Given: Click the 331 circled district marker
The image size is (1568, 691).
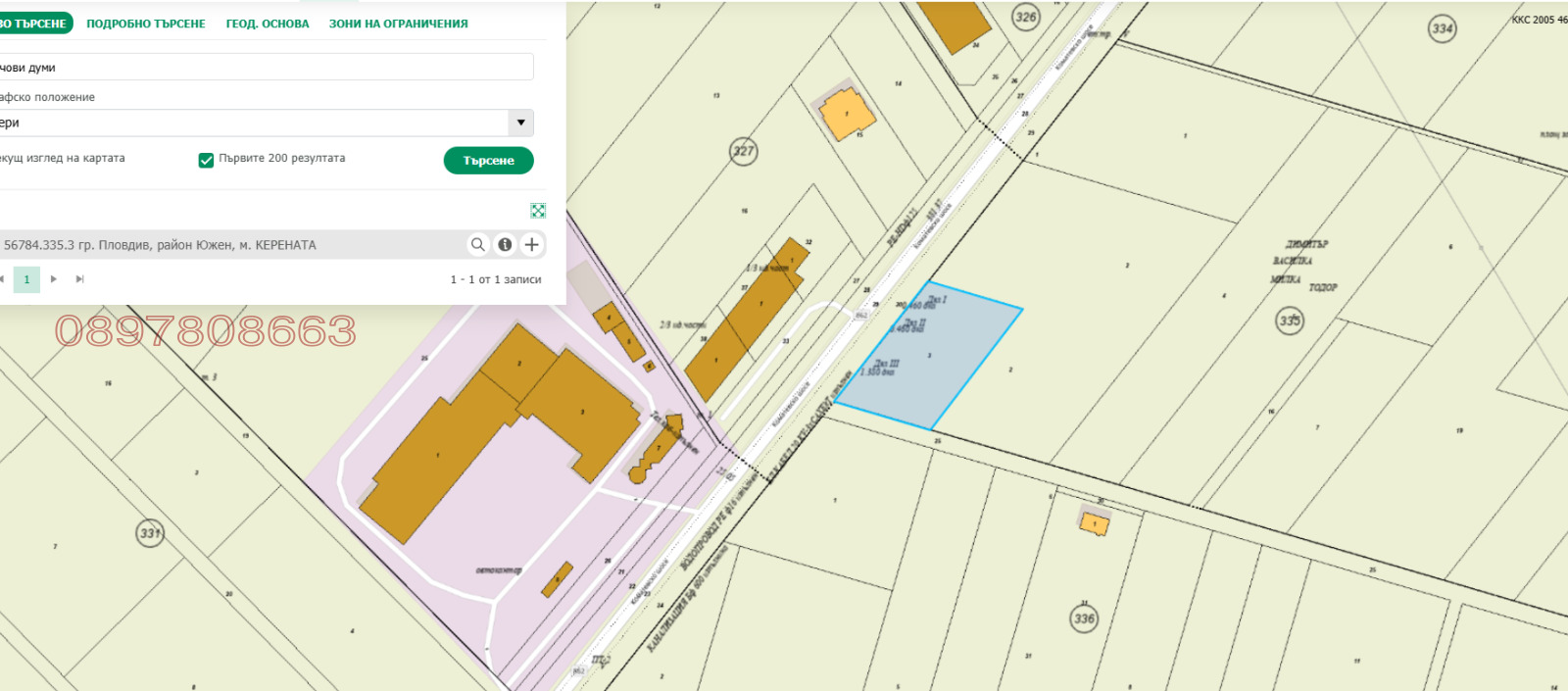Looking at the screenshot, I should click(x=149, y=533).
